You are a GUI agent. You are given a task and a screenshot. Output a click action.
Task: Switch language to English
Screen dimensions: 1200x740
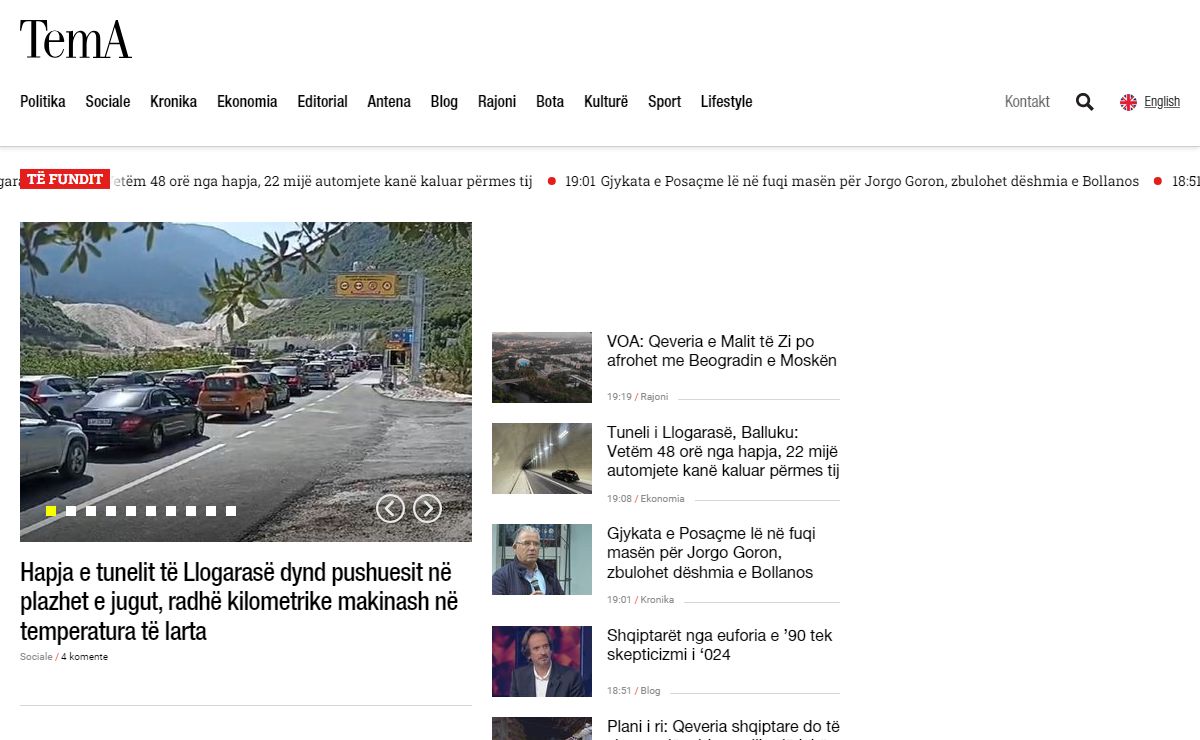(1161, 102)
